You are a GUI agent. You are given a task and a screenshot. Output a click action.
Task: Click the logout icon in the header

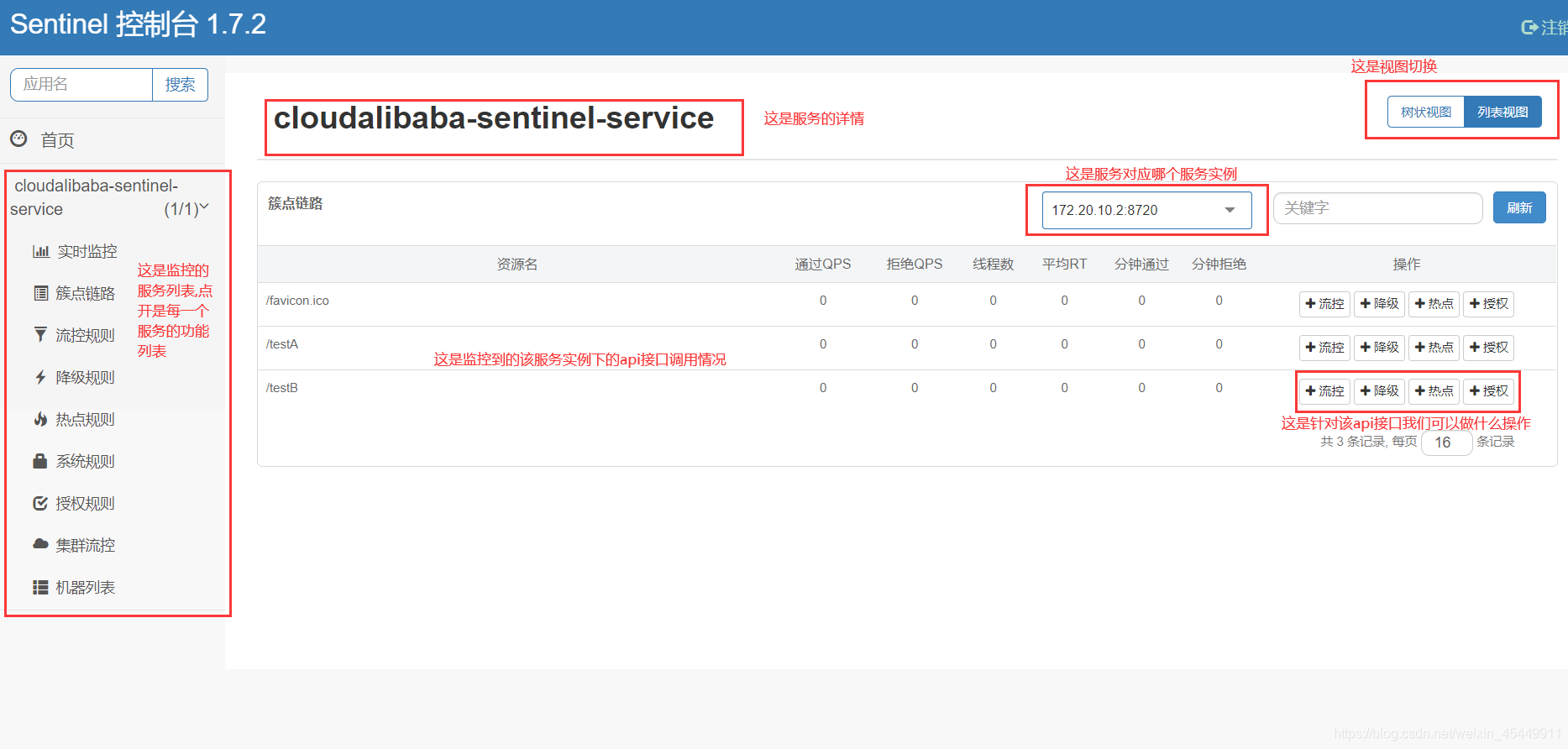coord(1529,28)
